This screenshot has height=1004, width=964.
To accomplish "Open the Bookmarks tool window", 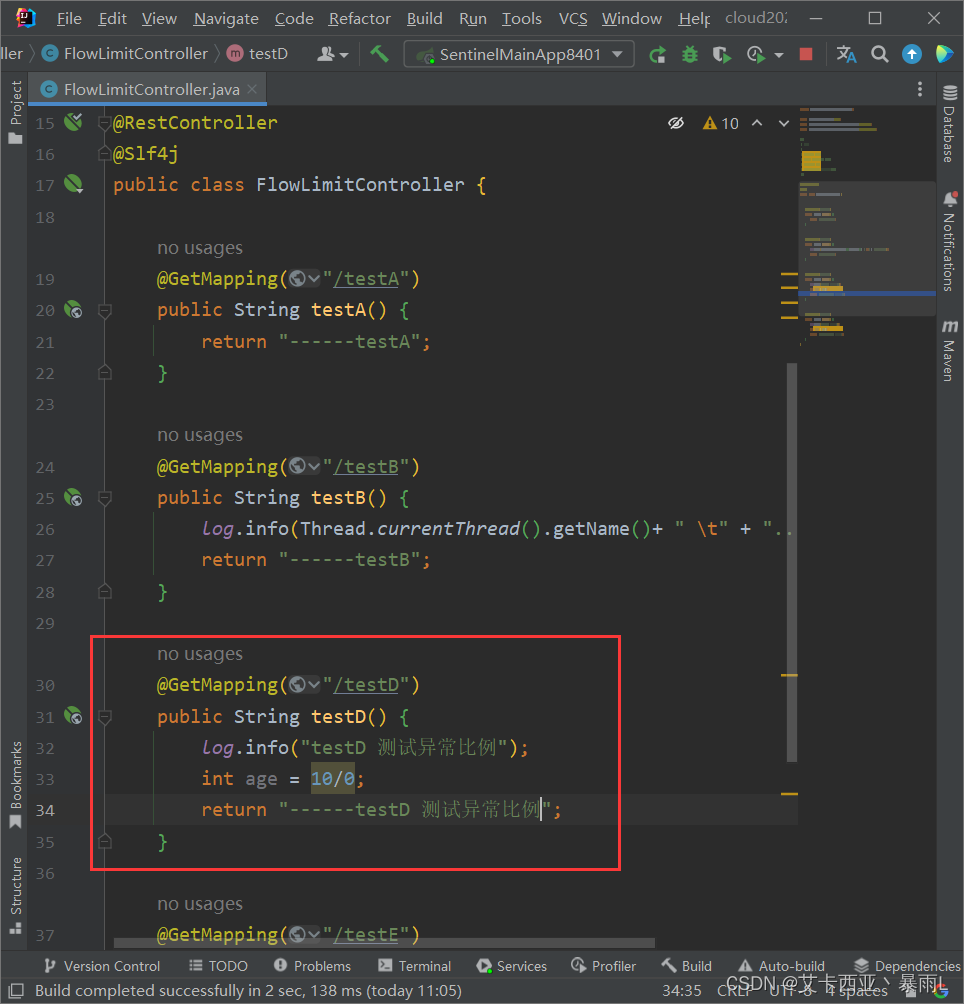I will coord(15,784).
